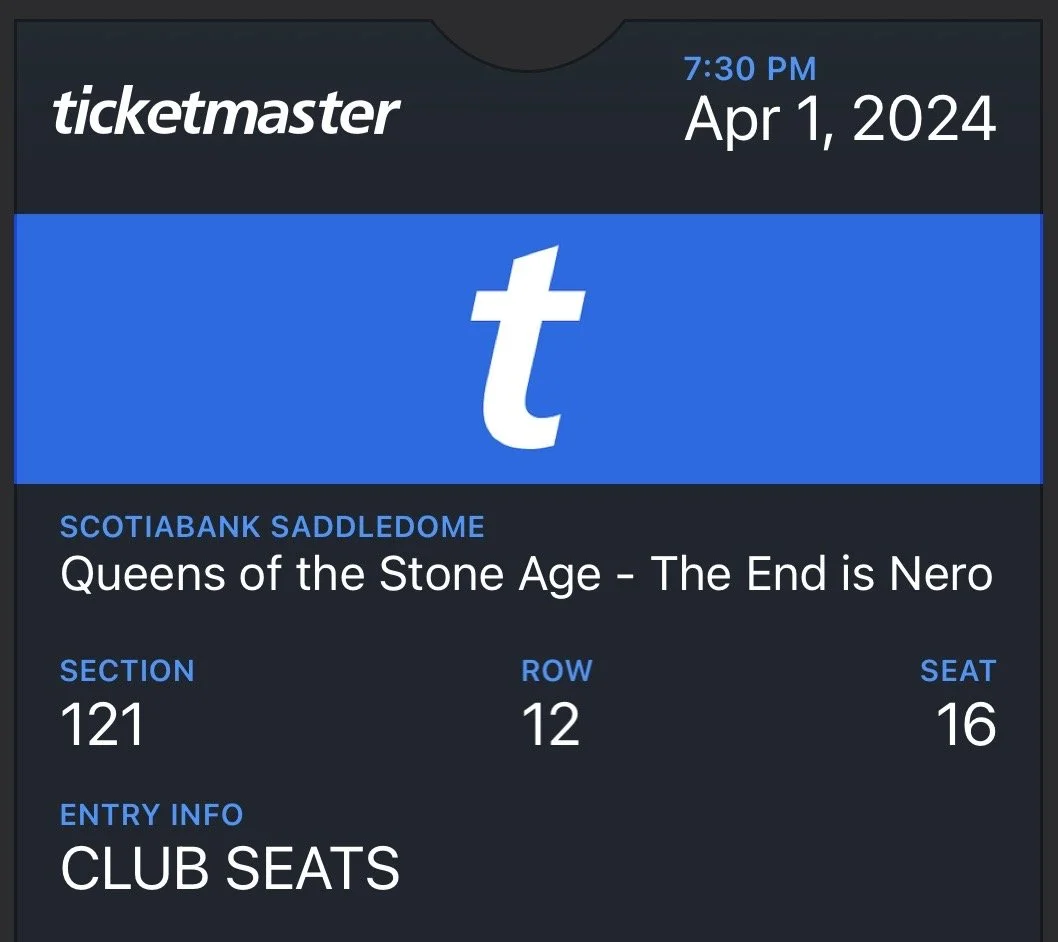The width and height of the screenshot is (1058, 942).
Task: Click the SCOTIABANK SADDLEDOME venue label
Action: 272,527
